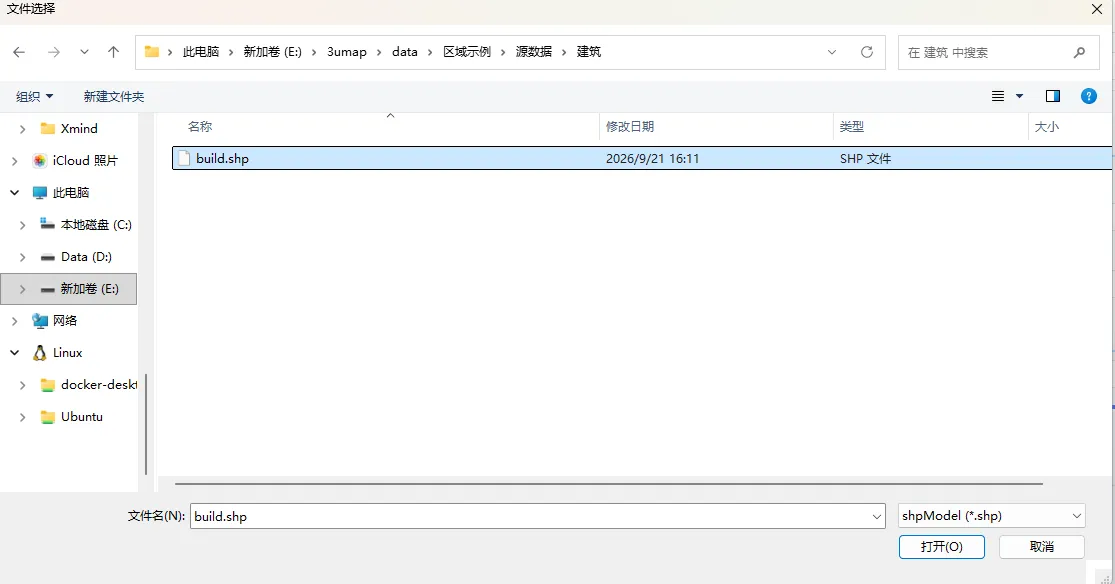Click the search magnifier icon
The width and height of the screenshot is (1115, 584).
coord(1079,52)
